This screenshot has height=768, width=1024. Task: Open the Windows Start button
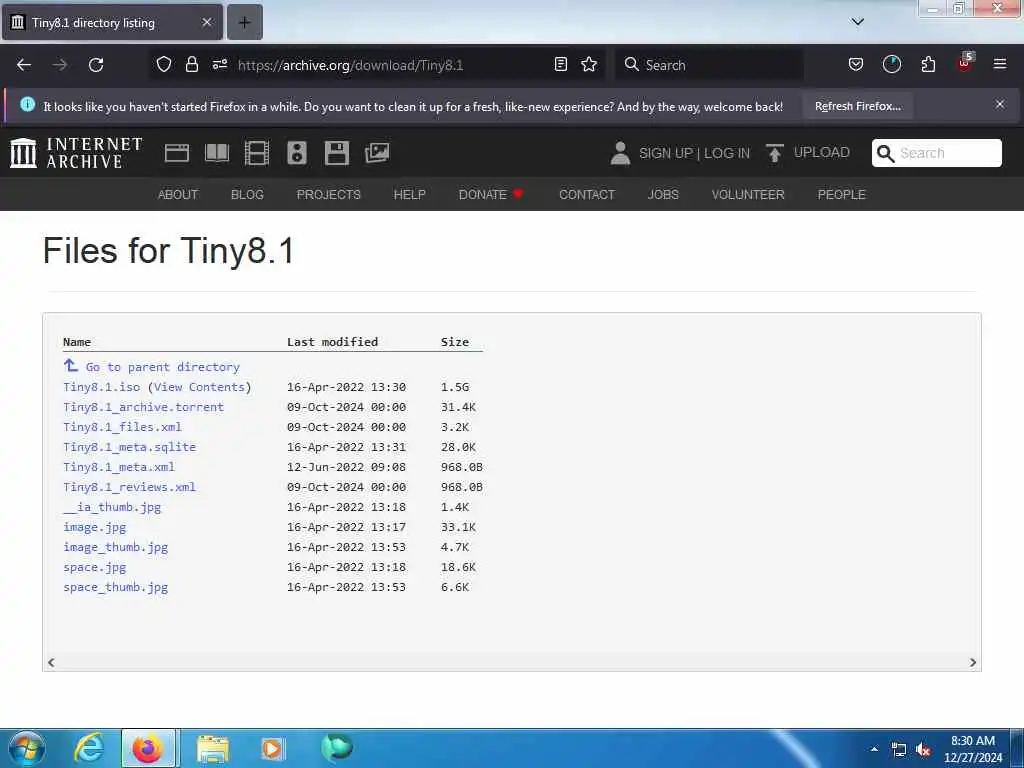[27, 748]
